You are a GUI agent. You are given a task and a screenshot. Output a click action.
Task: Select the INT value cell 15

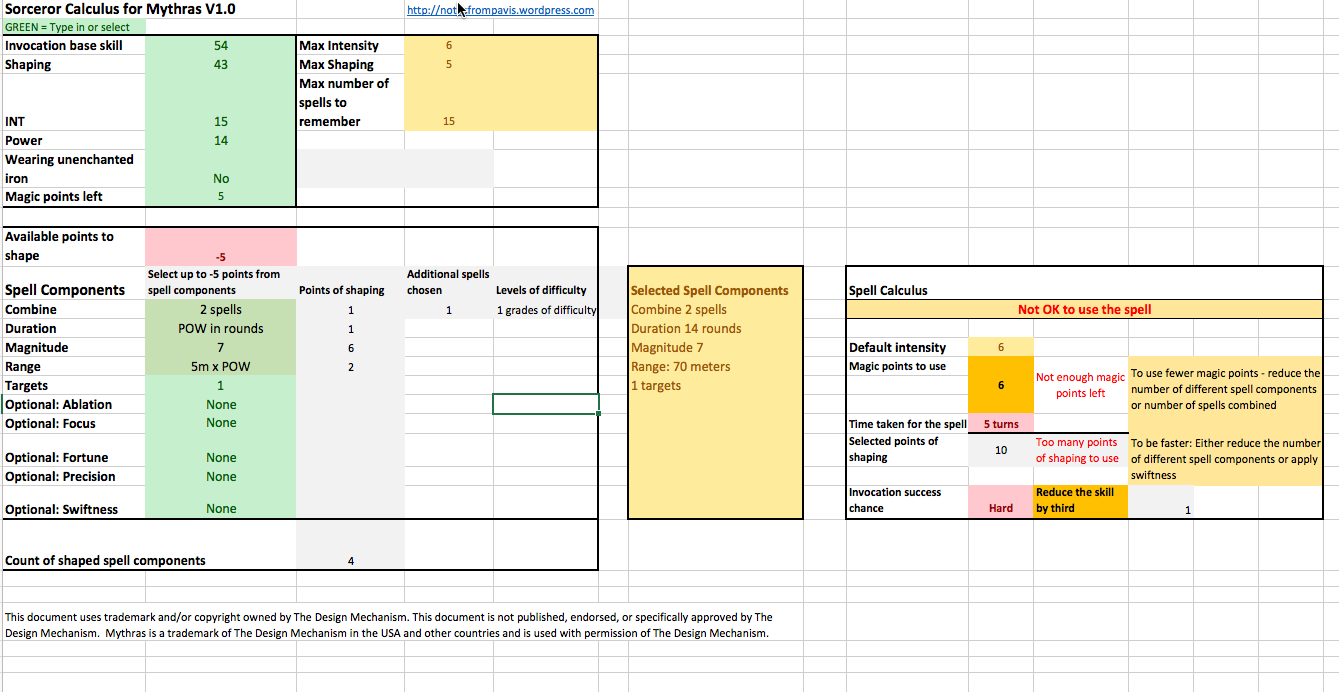point(221,122)
